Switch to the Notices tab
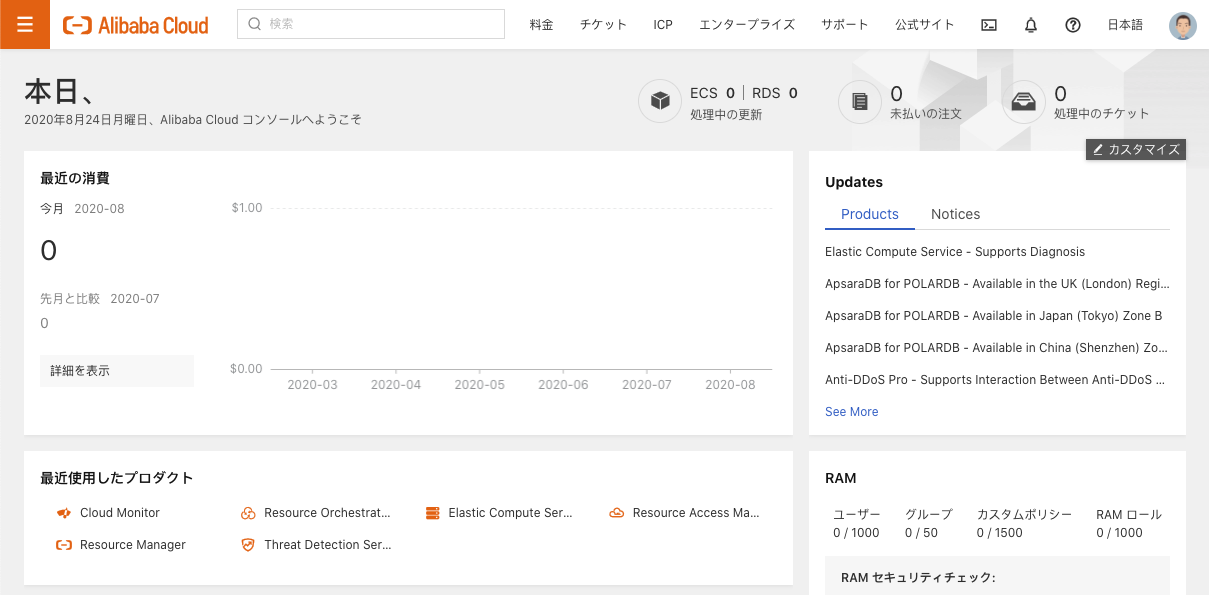This screenshot has height=595, width=1209. click(x=955, y=214)
